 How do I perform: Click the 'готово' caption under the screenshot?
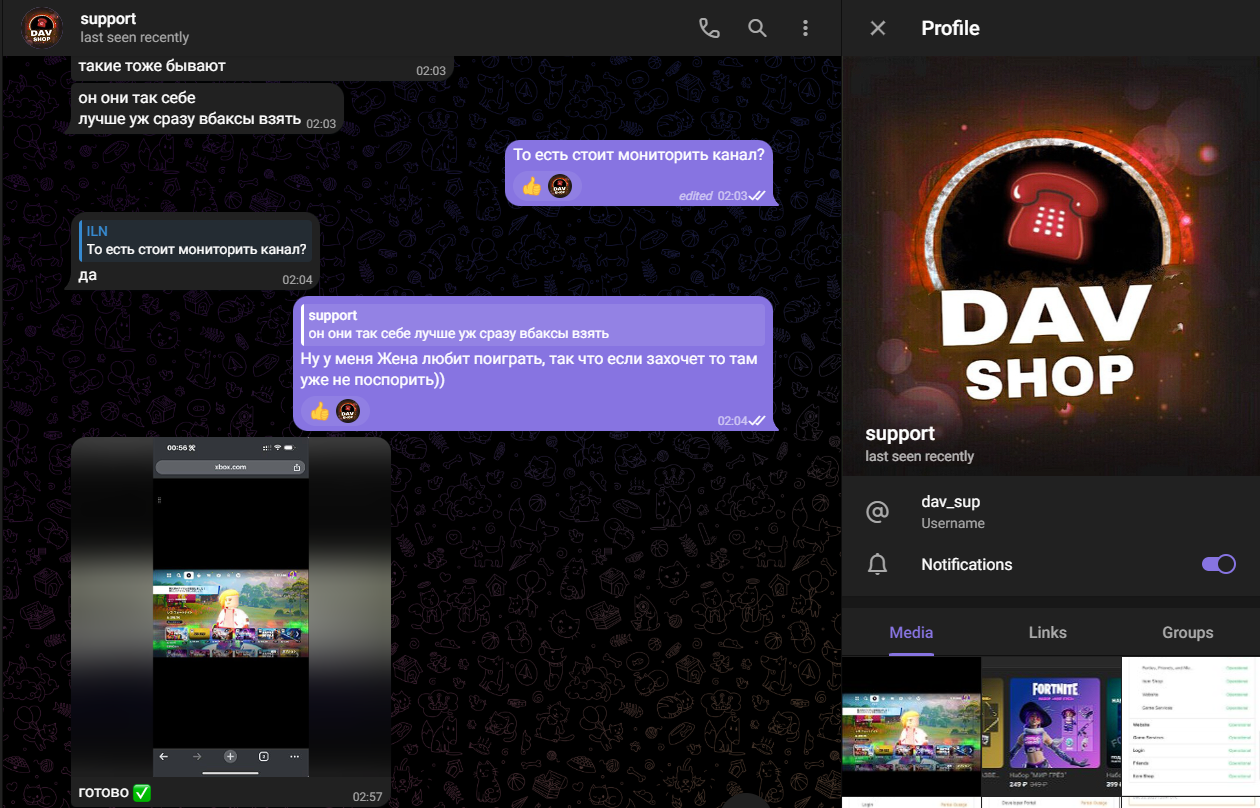click(115, 792)
